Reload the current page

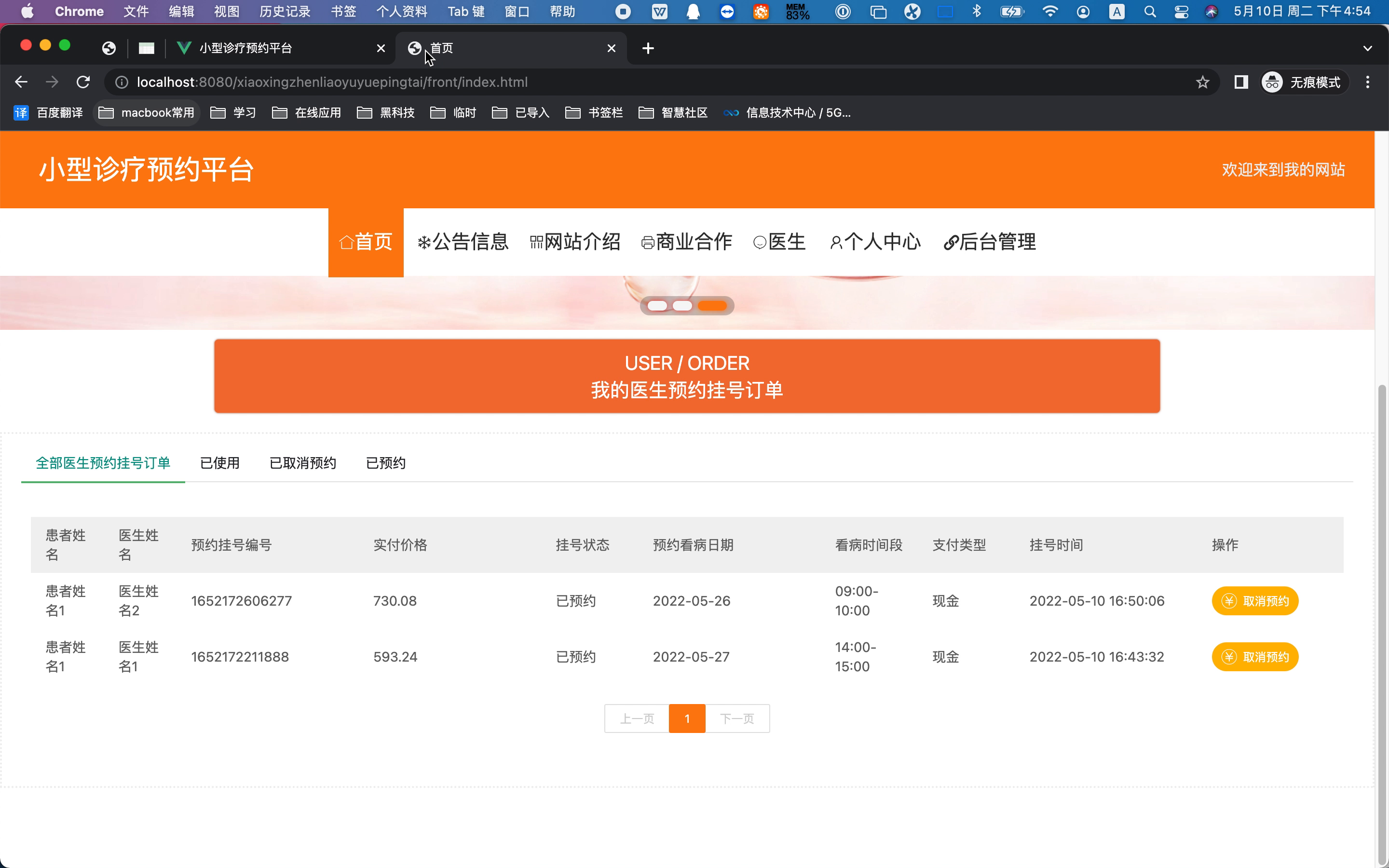83,82
